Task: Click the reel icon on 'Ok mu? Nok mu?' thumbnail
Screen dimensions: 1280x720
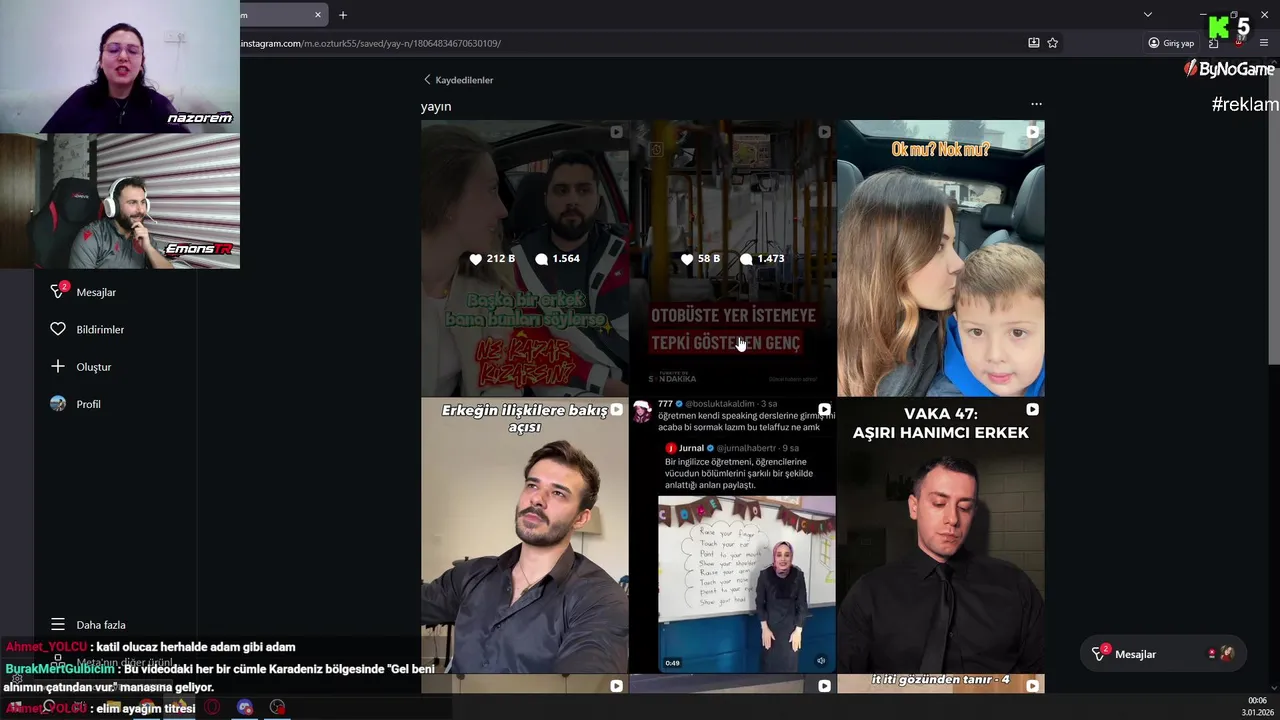Action: [x=1032, y=132]
